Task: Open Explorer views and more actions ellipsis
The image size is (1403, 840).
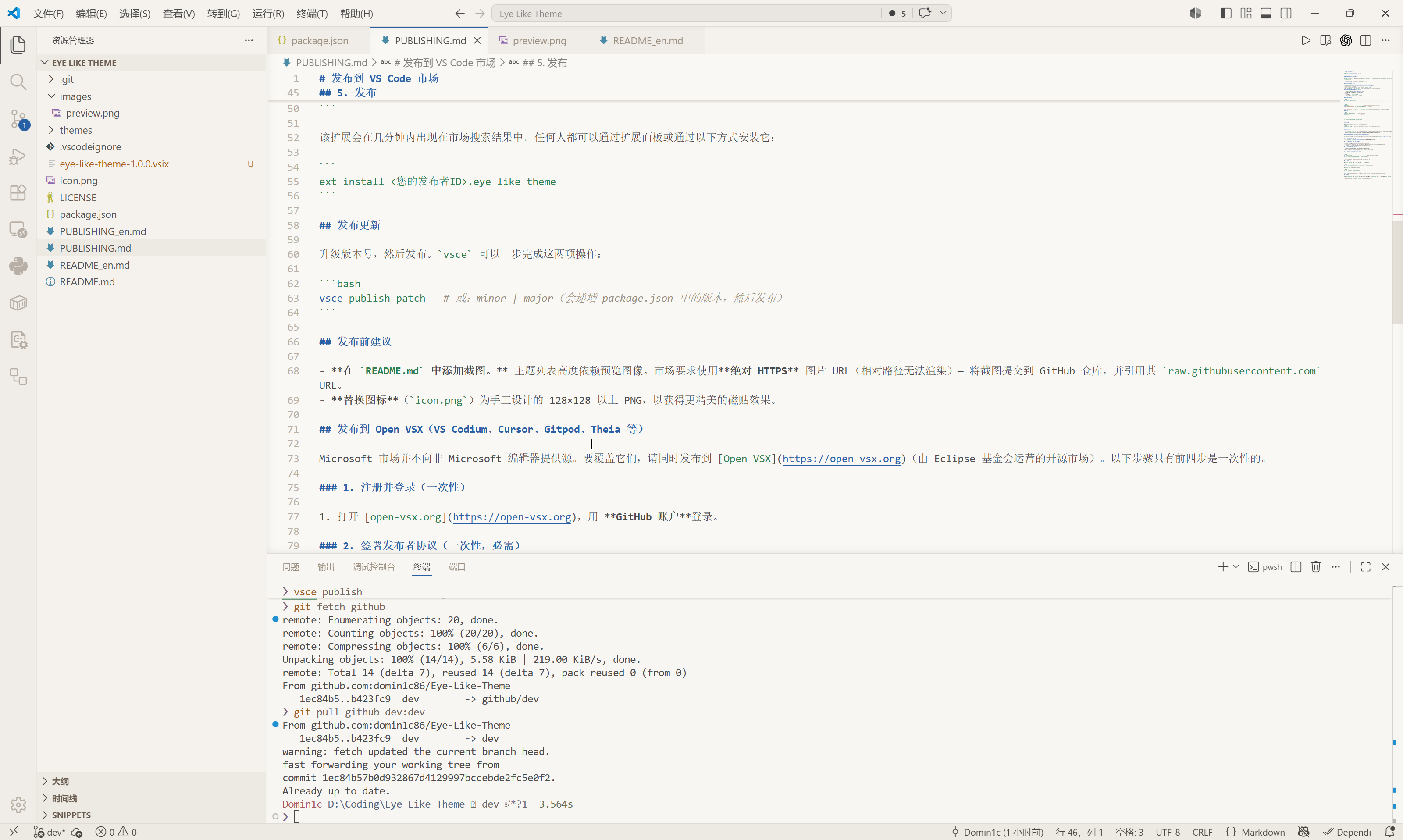Action: pyautogui.click(x=249, y=40)
